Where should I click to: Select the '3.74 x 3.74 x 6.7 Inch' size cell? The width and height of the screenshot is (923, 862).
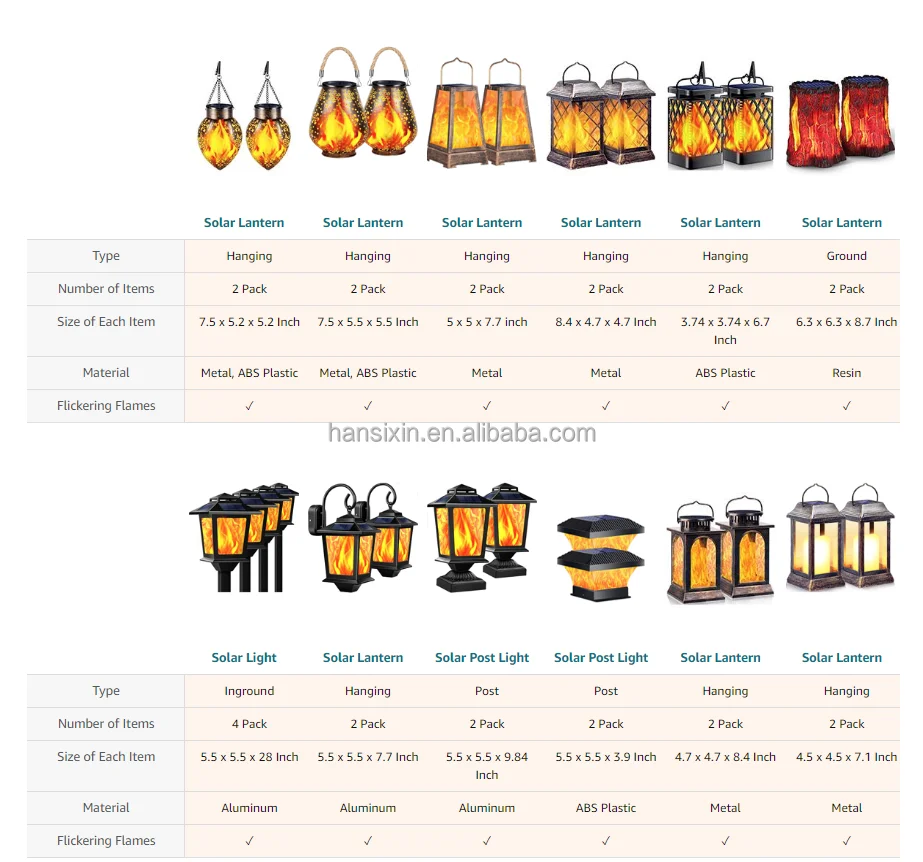click(x=725, y=331)
